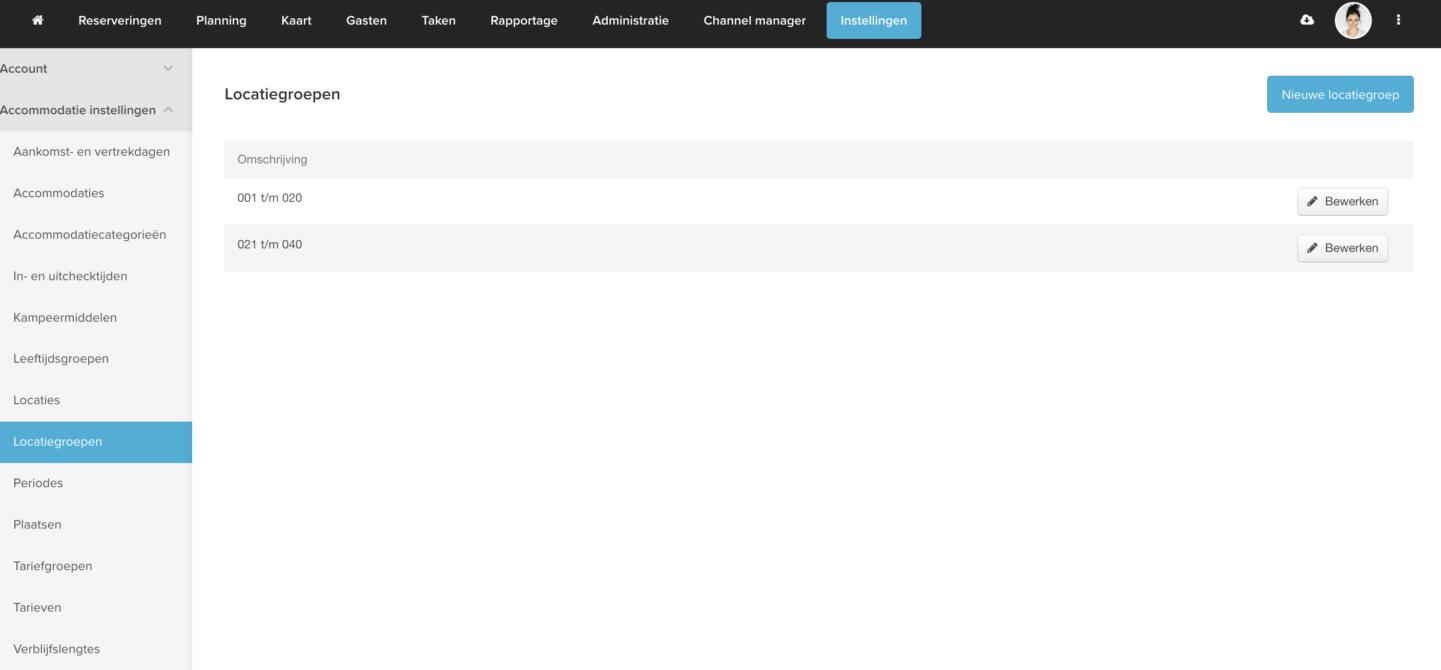The height and width of the screenshot is (670, 1441).
Task: Click the Nieuwe locatiegroep button
Action: pyautogui.click(x=1339, y=94)
